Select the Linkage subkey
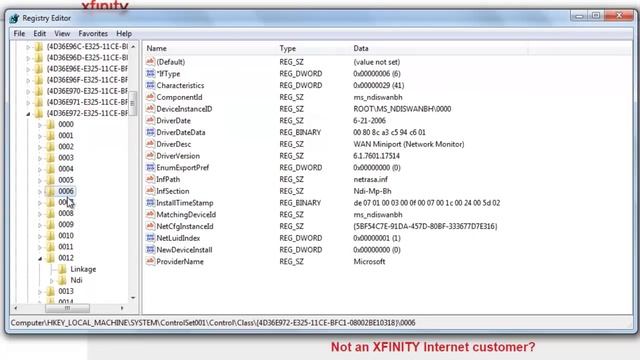This screenshot has height=360, width=640. (x=83, y=269)
